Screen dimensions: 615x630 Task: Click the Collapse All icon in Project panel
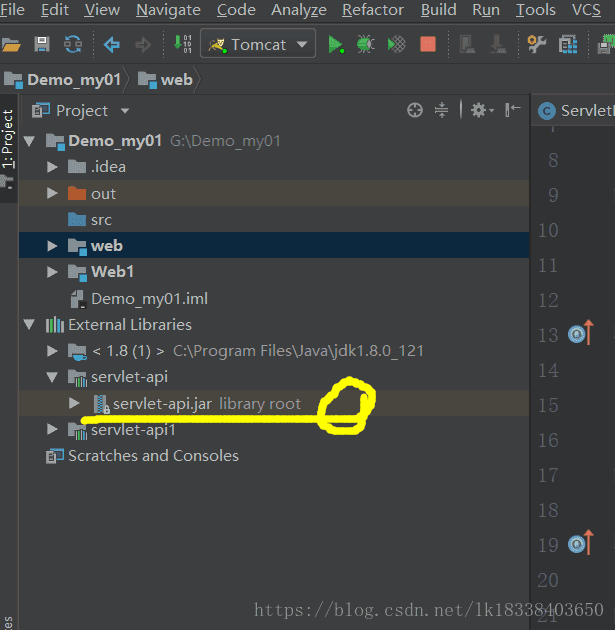click(441, 110)
